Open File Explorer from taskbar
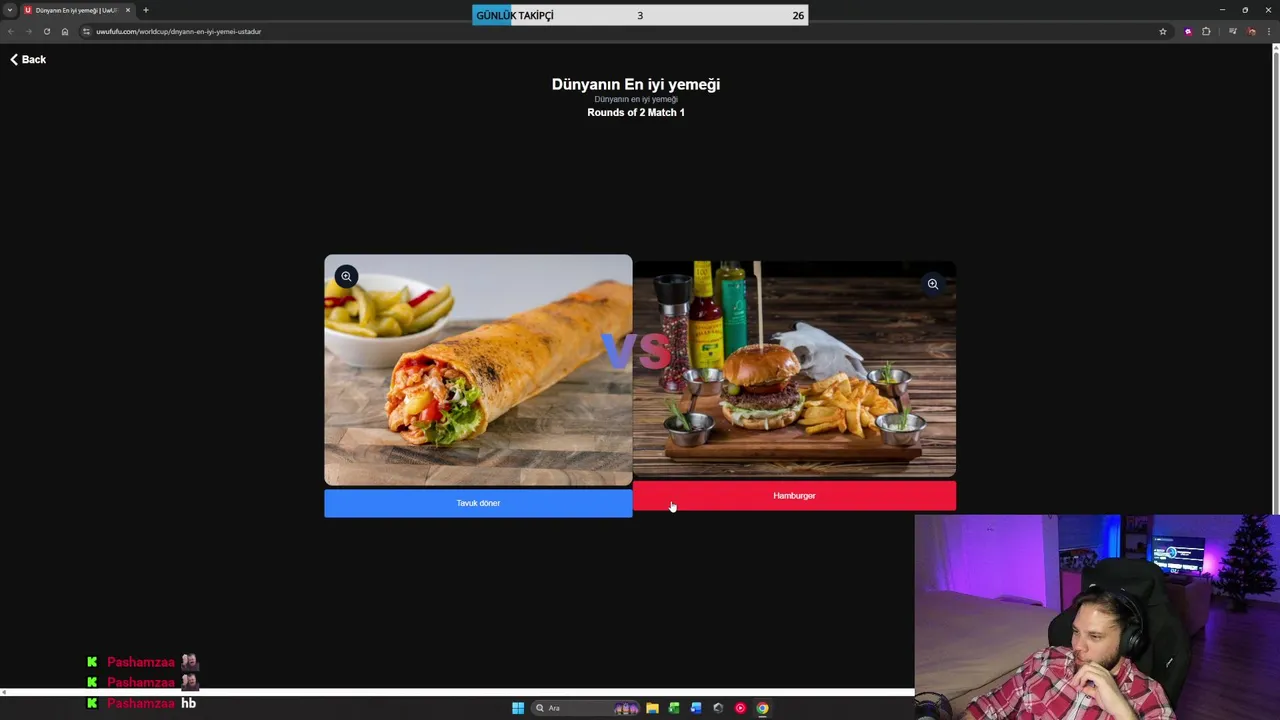The image size is (1280, 720). (652, 708)
